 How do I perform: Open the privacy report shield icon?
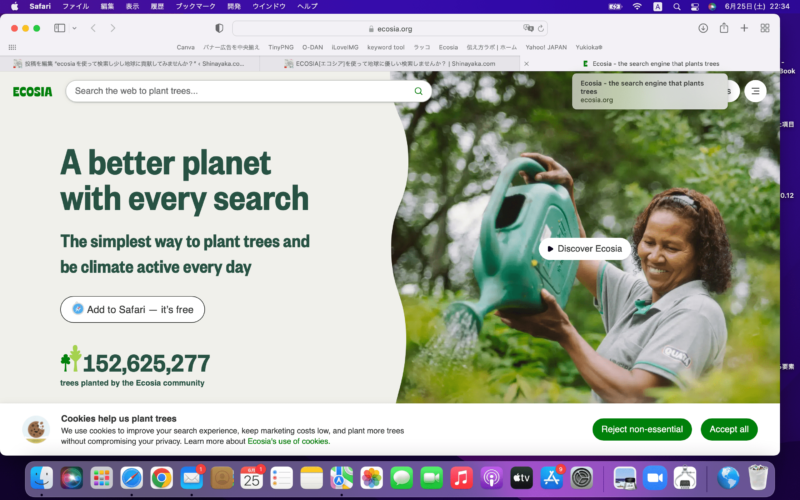tap(219, 28)
